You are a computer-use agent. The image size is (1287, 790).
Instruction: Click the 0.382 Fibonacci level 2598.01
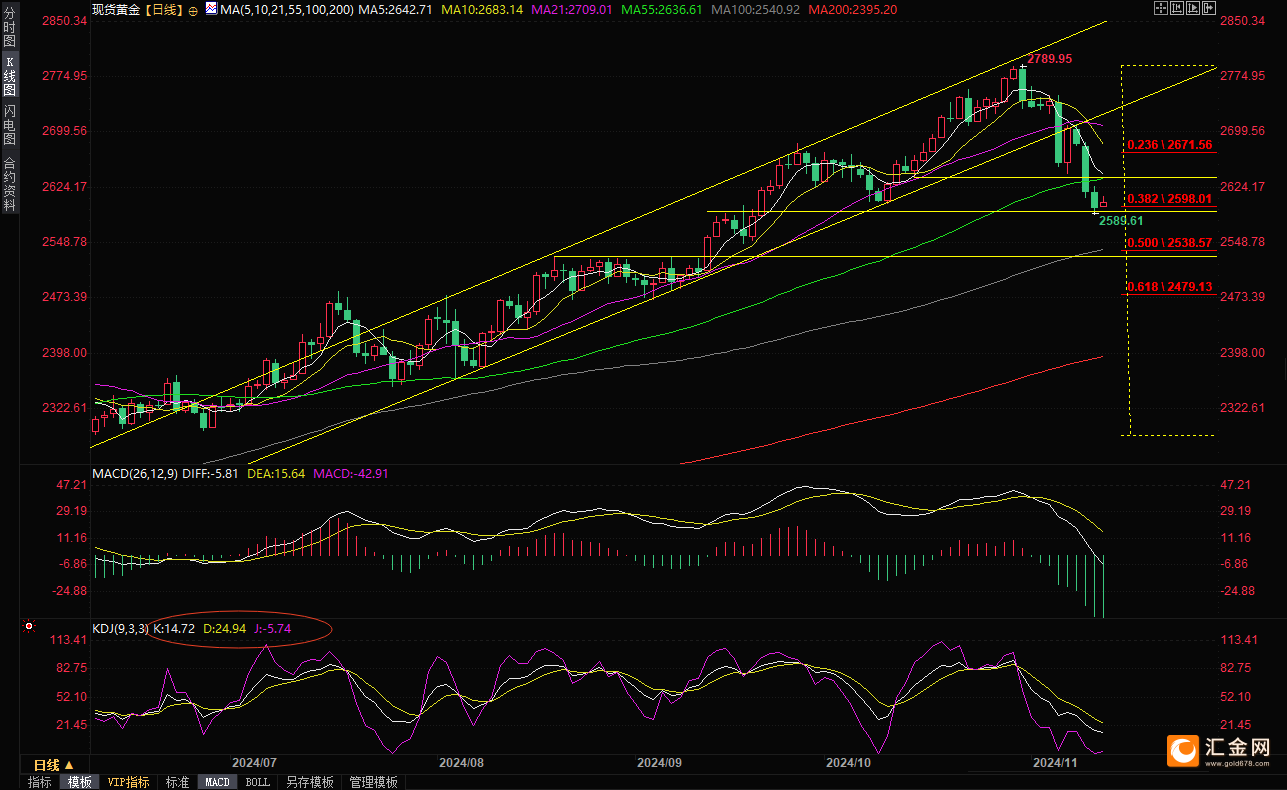click(x=1169, y=198)
